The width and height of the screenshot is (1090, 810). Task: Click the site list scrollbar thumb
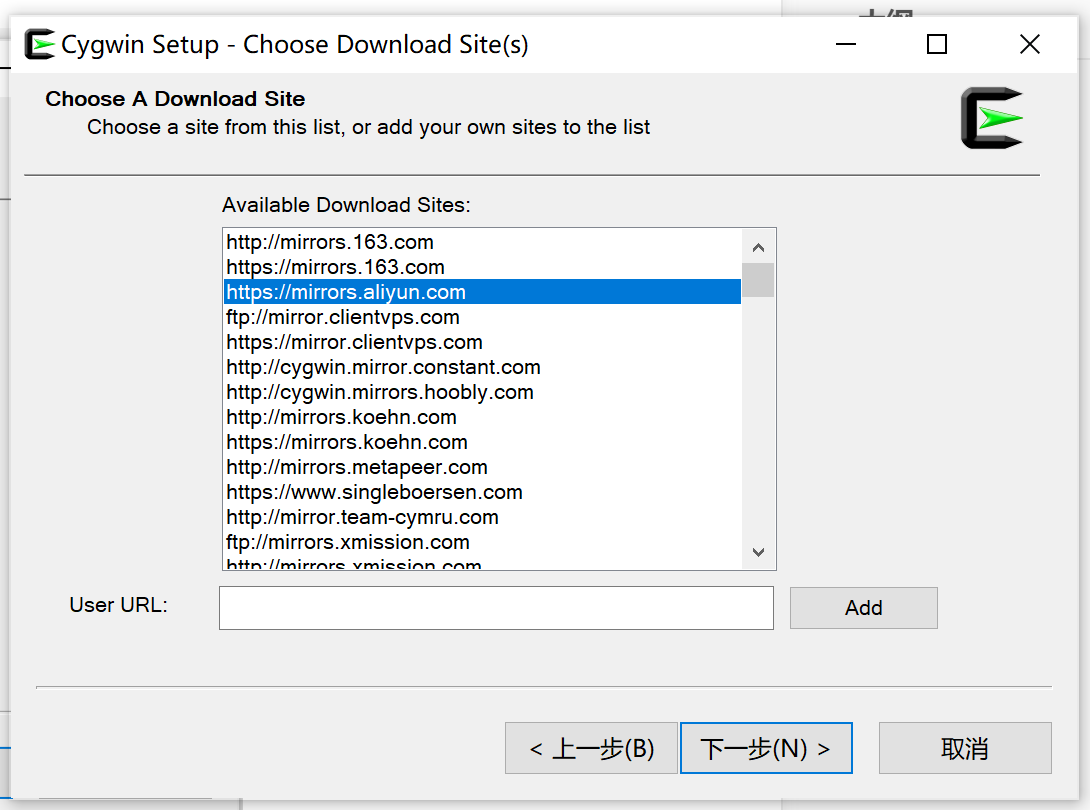[x=758, y=280]
